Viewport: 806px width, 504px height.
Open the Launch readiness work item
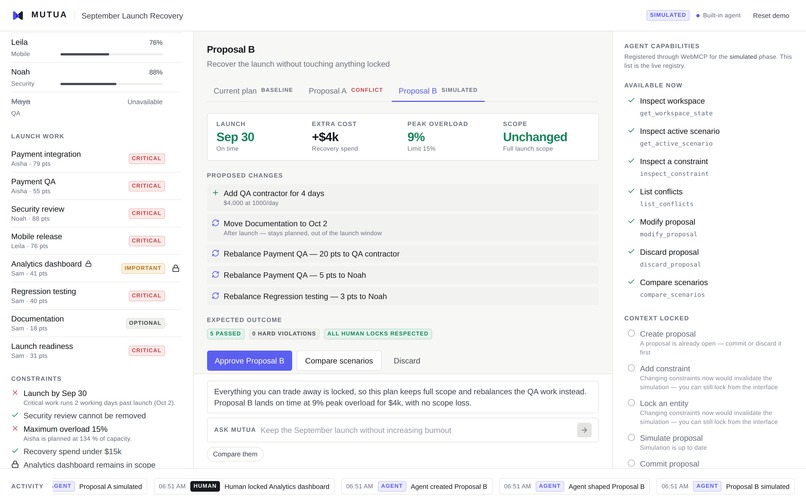[96, 350]
